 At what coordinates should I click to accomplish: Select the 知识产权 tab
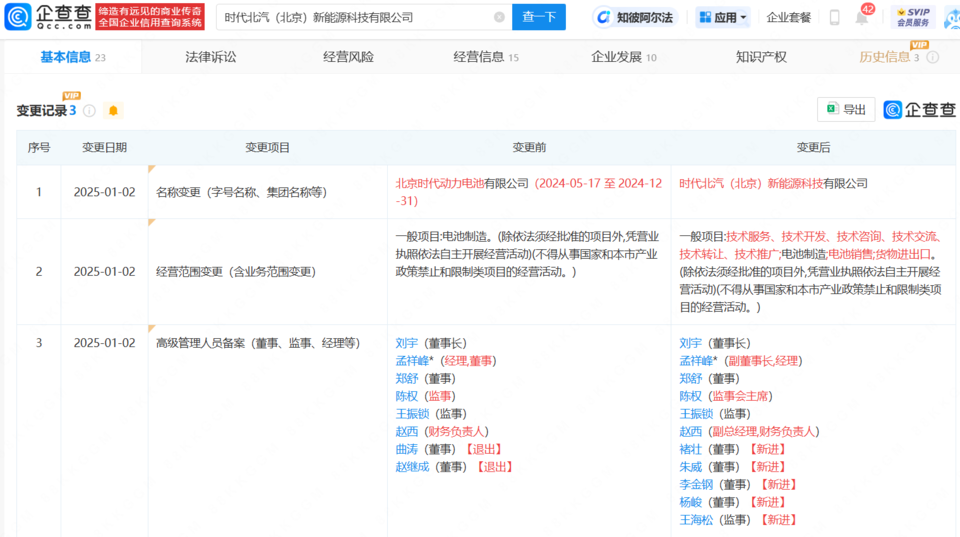761,57
